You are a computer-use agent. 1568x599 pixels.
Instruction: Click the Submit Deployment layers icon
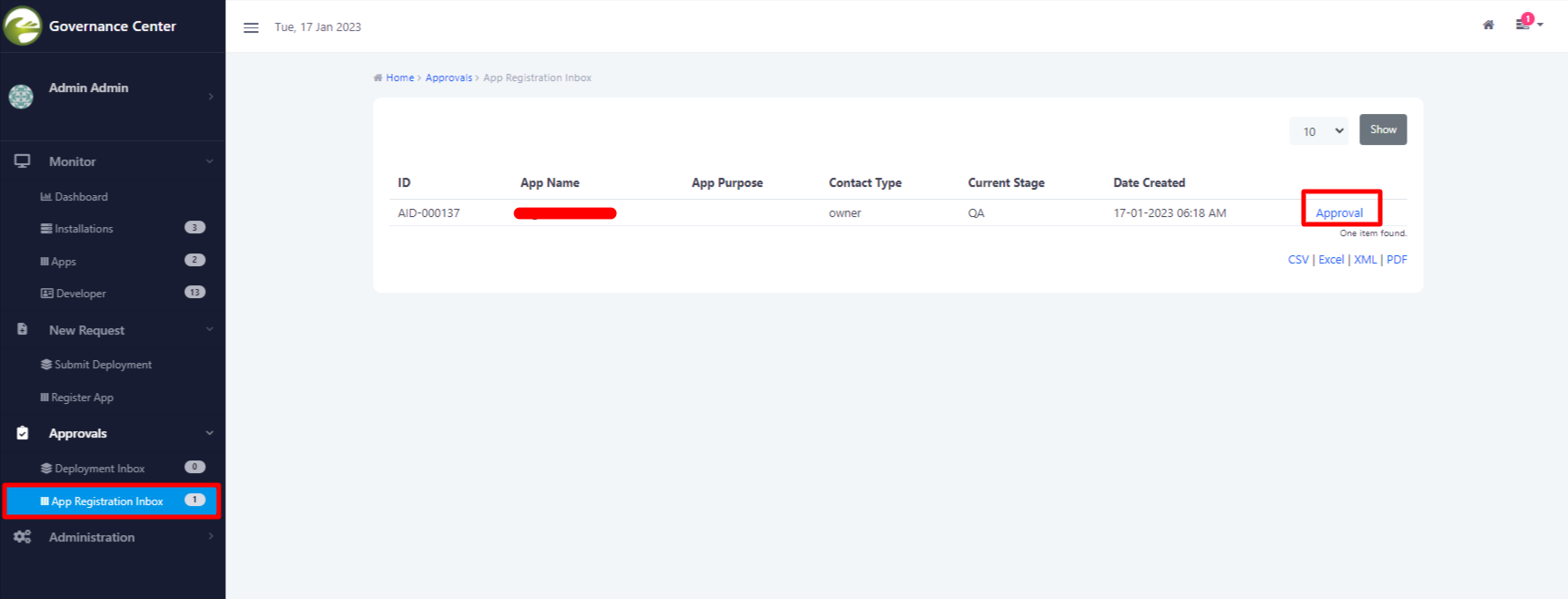pyautogui.click(x=46, y=365)
